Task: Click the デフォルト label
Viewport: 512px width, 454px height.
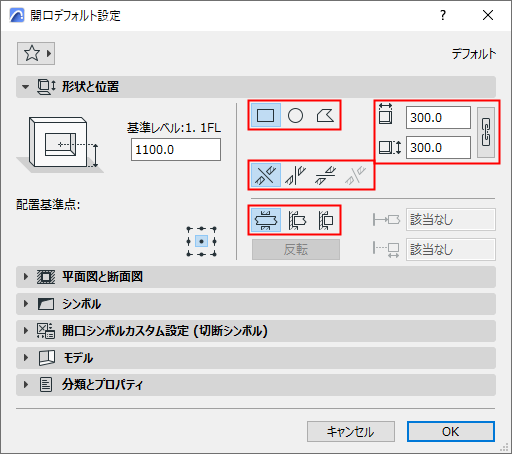Action: (474, 54)
